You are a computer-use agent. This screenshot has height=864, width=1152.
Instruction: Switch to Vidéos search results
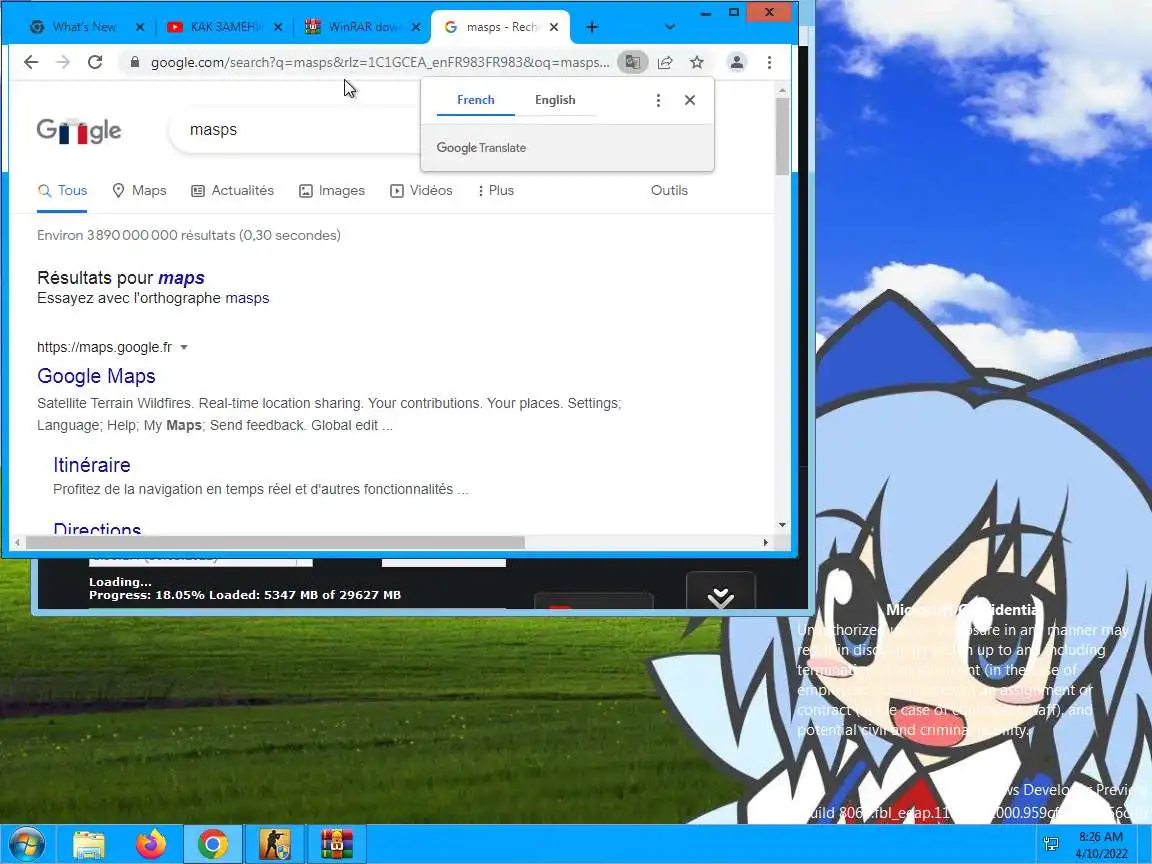click(x=421, y=190)
